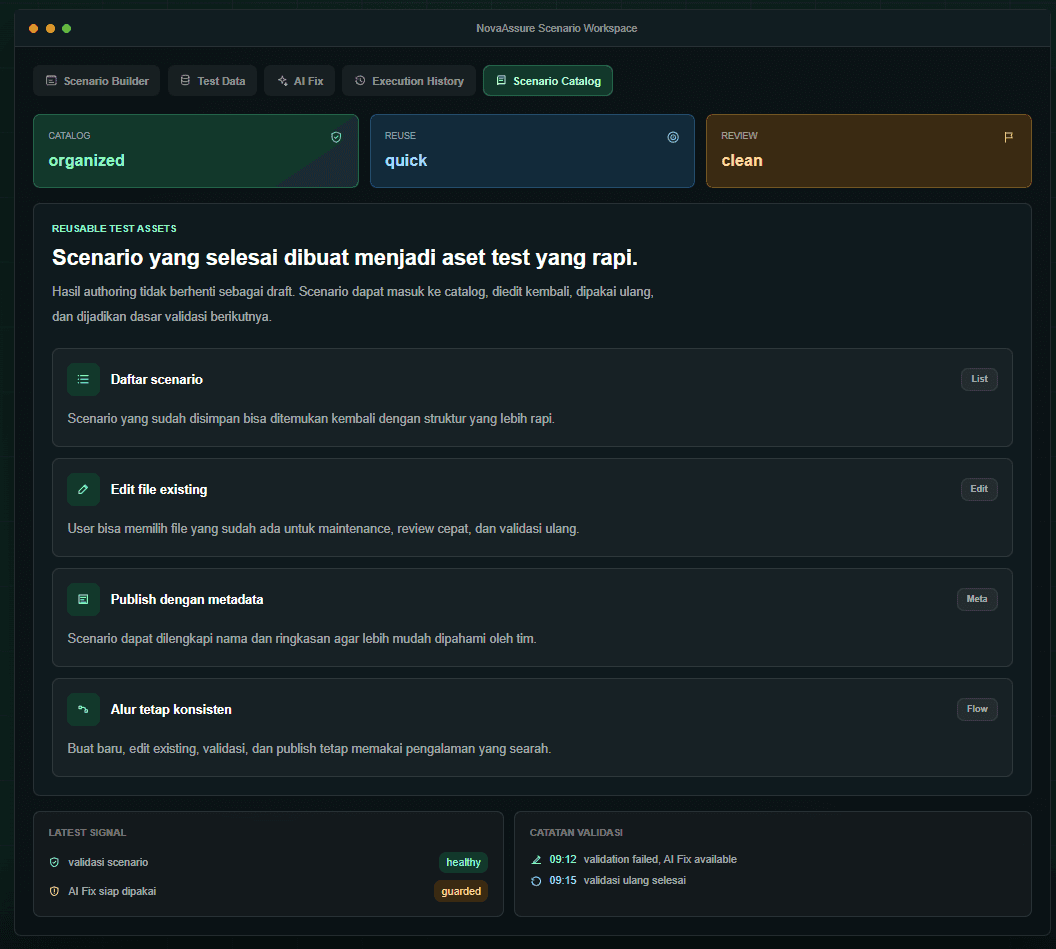The image size is (1056, 949).
Task: Open the Catalog organized card
Action: (196, 151)
